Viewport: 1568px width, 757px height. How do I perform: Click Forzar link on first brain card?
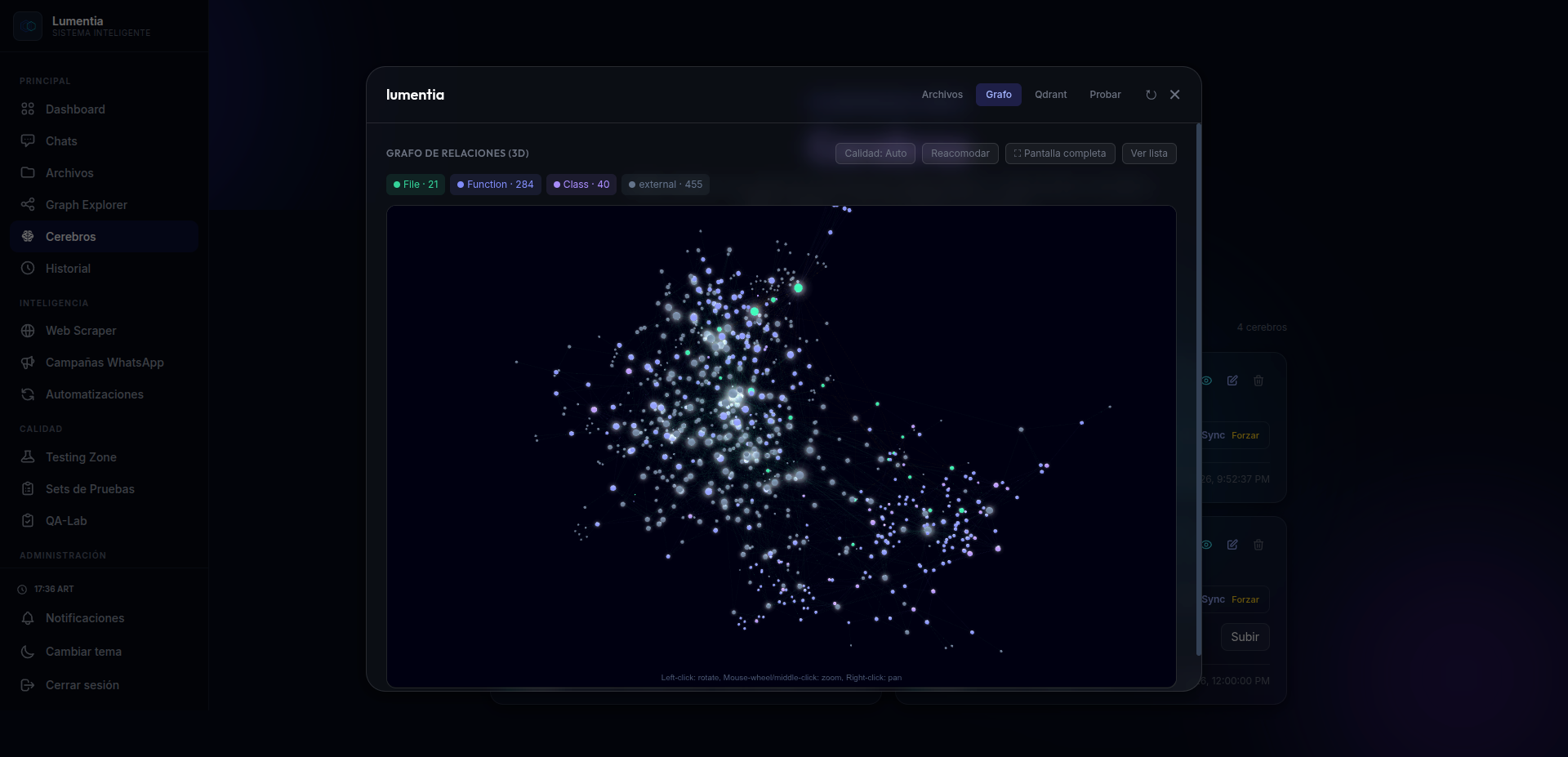tap(1245, 436)
